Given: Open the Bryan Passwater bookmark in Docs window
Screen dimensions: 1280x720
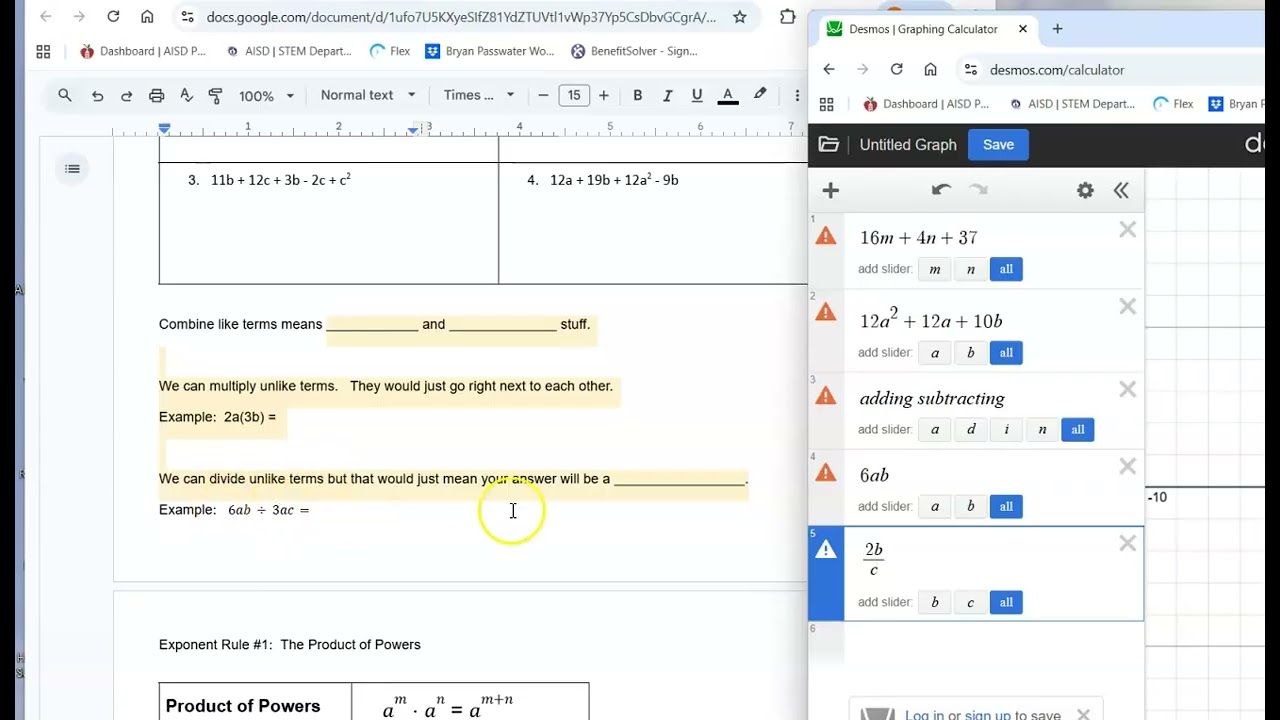Looking at the screenshot, I should (x=490, y=51).
